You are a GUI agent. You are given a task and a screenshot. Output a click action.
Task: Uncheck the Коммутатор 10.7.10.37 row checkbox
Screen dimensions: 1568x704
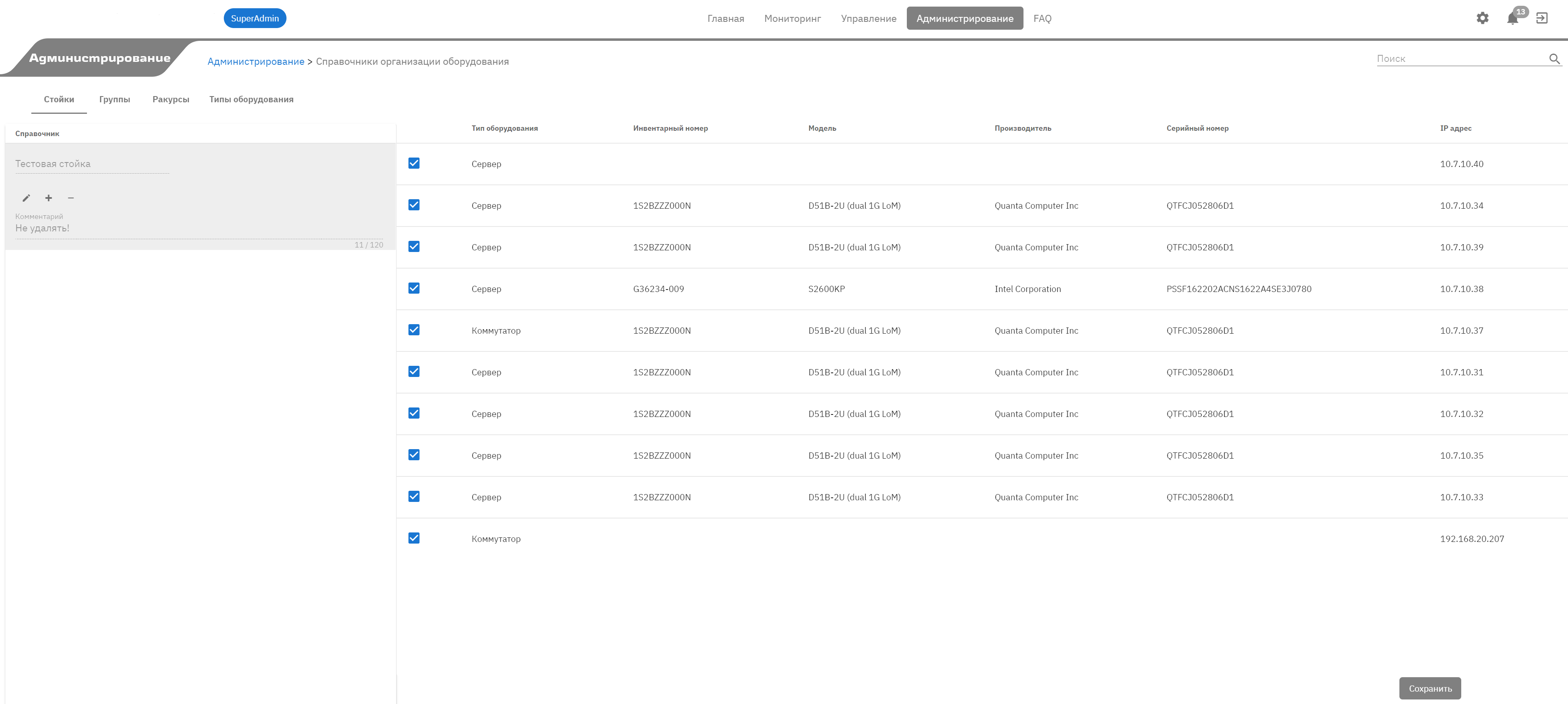(414, 330)
